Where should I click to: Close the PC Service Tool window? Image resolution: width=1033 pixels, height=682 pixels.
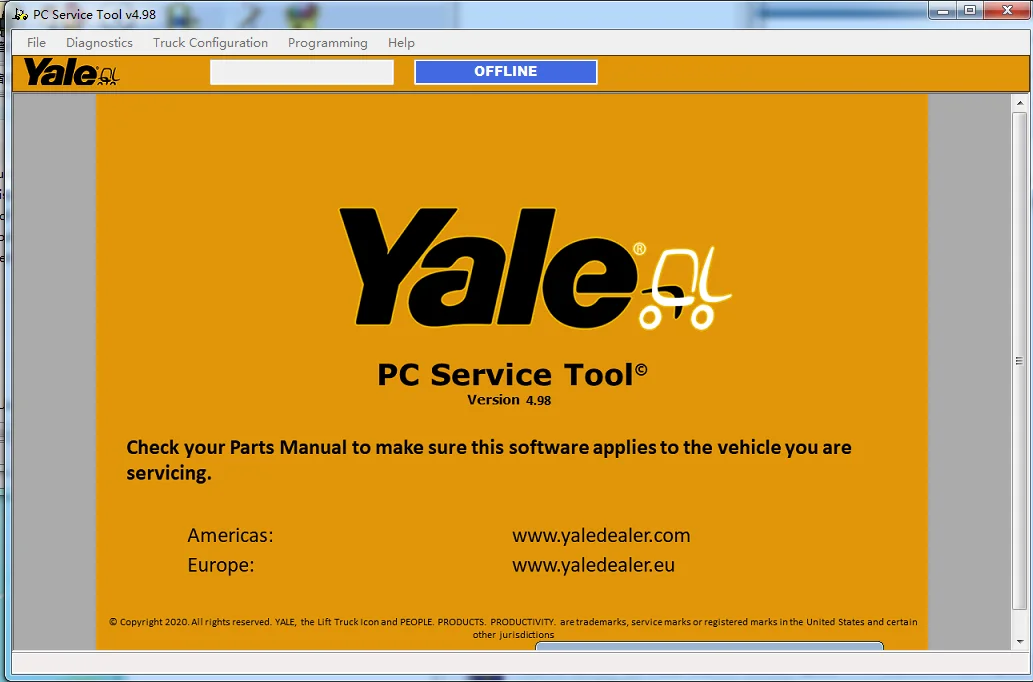click(x=1007, y=11)
